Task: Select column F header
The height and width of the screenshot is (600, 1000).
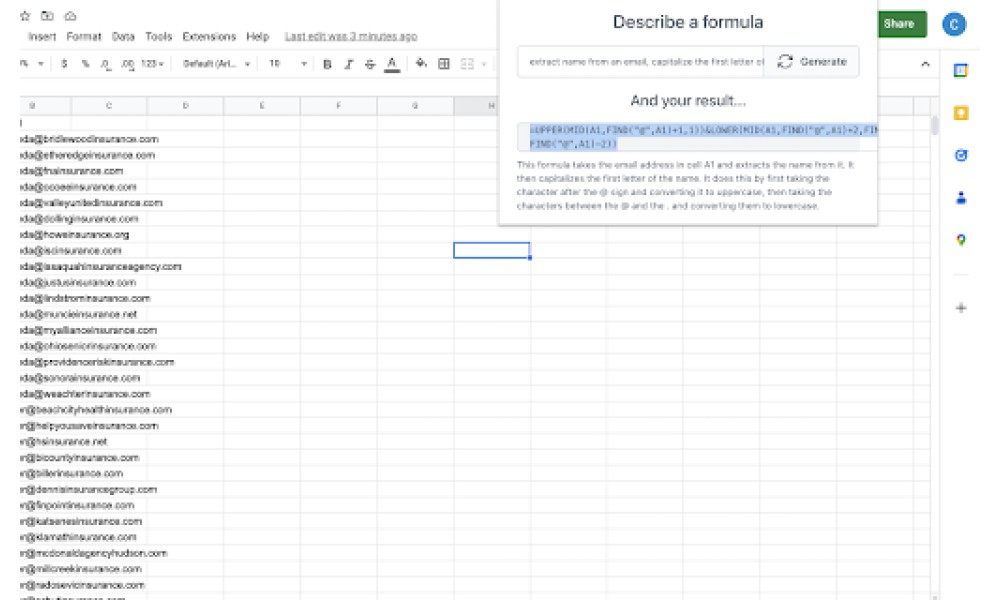Action: click(339, 106)
